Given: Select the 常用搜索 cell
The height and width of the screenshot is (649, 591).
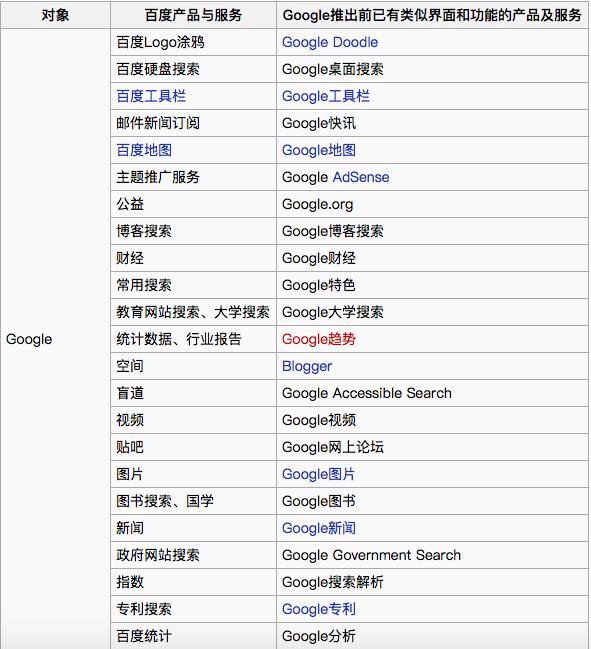Looking at the screenshot, I should point(193,285).
